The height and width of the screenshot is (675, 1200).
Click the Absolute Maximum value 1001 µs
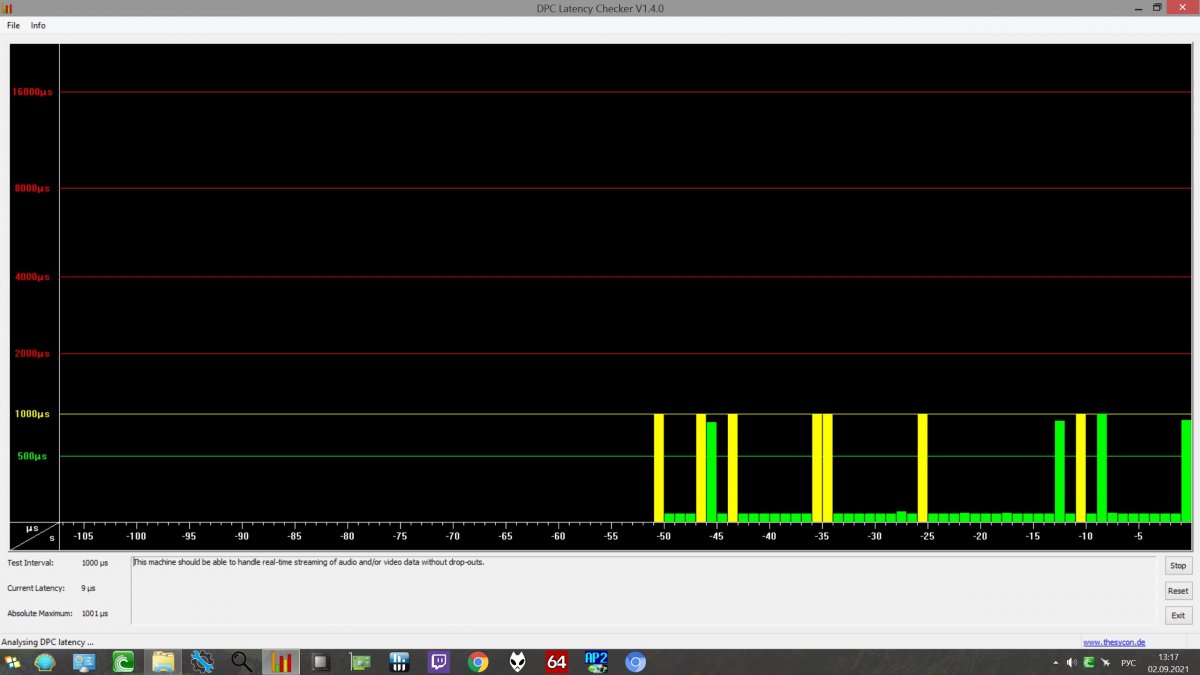95,613
